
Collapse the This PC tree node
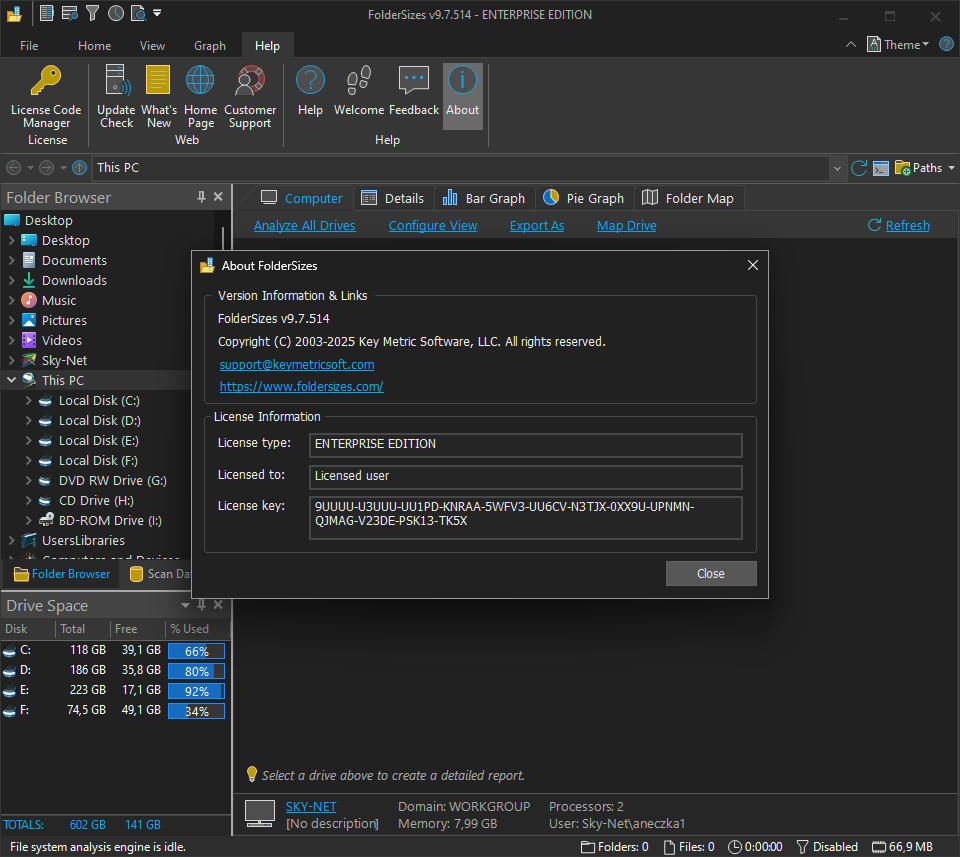12,380
